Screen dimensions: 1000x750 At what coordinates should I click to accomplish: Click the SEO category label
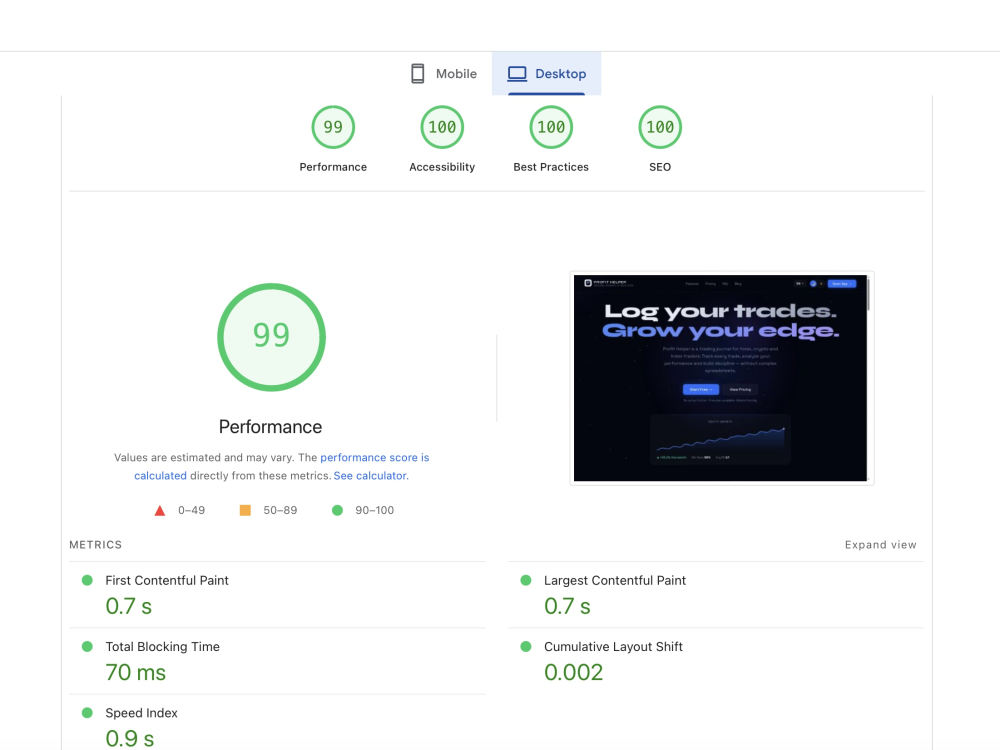660,167
